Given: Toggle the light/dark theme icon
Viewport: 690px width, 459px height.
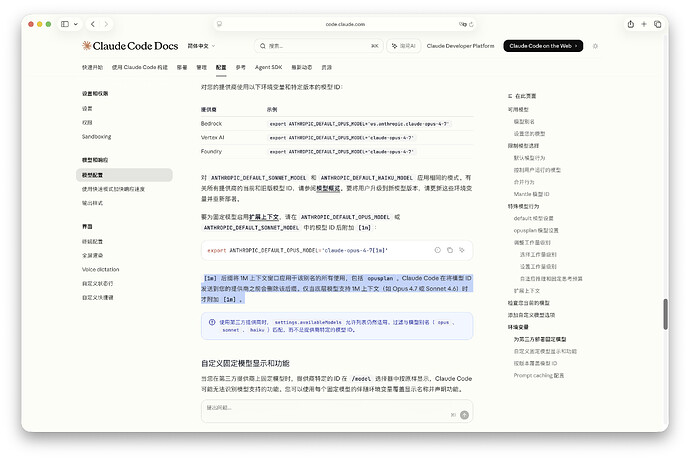Looking at the screenshot, I should [595, 46].
